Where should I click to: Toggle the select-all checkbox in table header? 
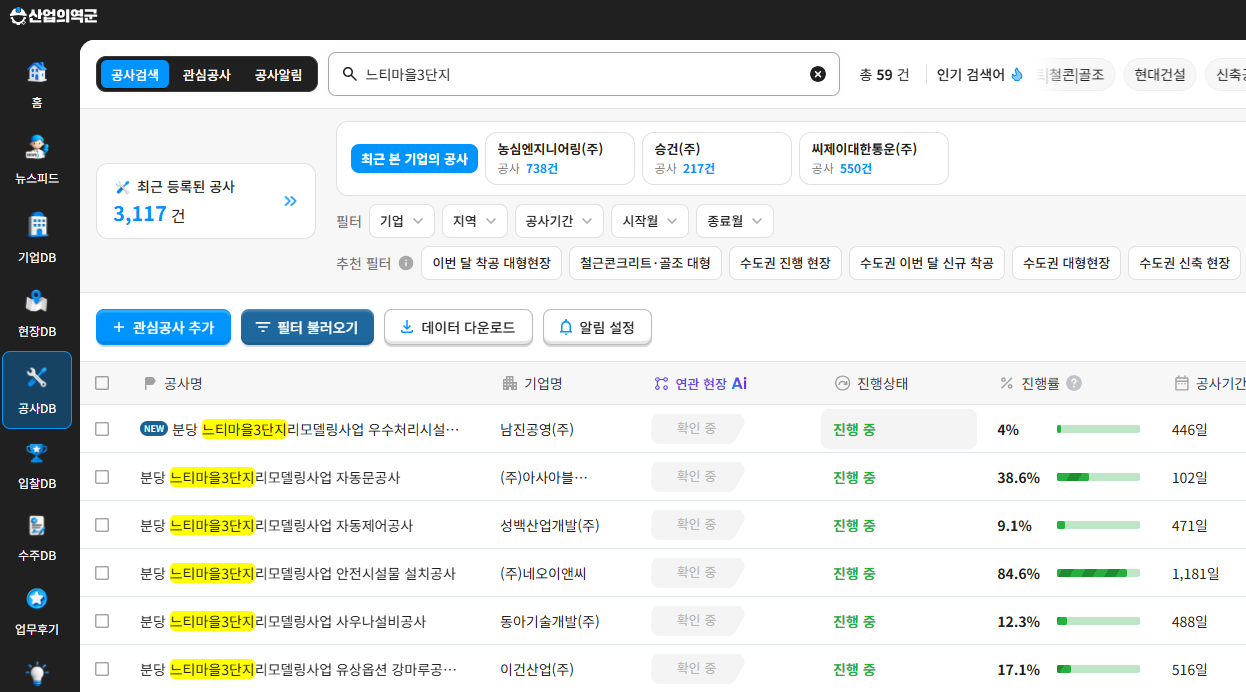pos(102,383)
